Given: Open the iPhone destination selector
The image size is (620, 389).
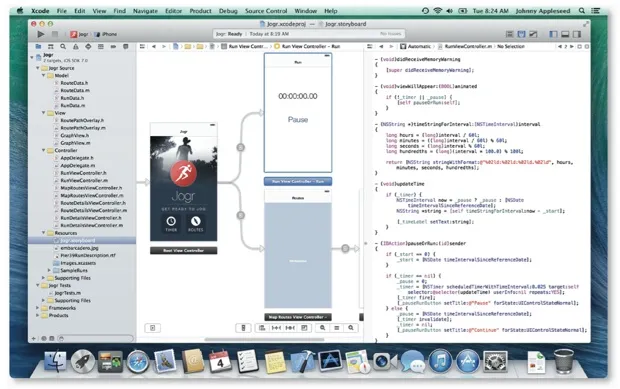Looking at the screenshot, I should coord(105,34).
